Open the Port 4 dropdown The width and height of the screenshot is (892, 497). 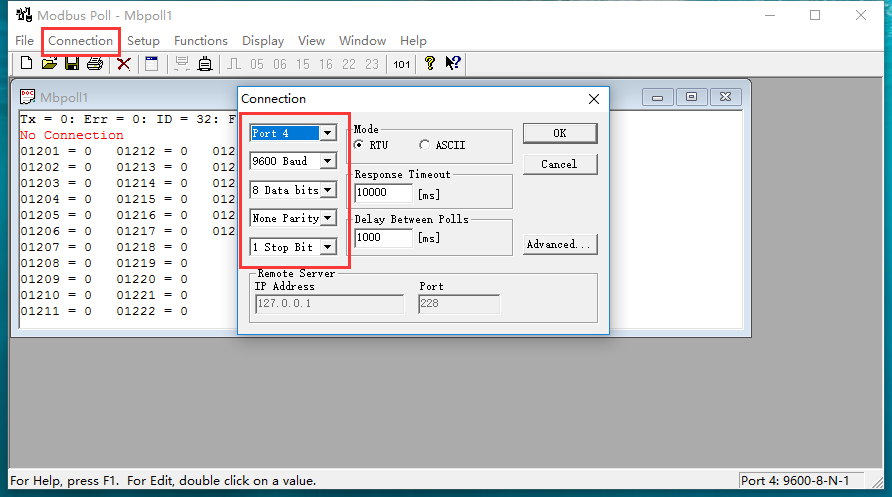328,133
